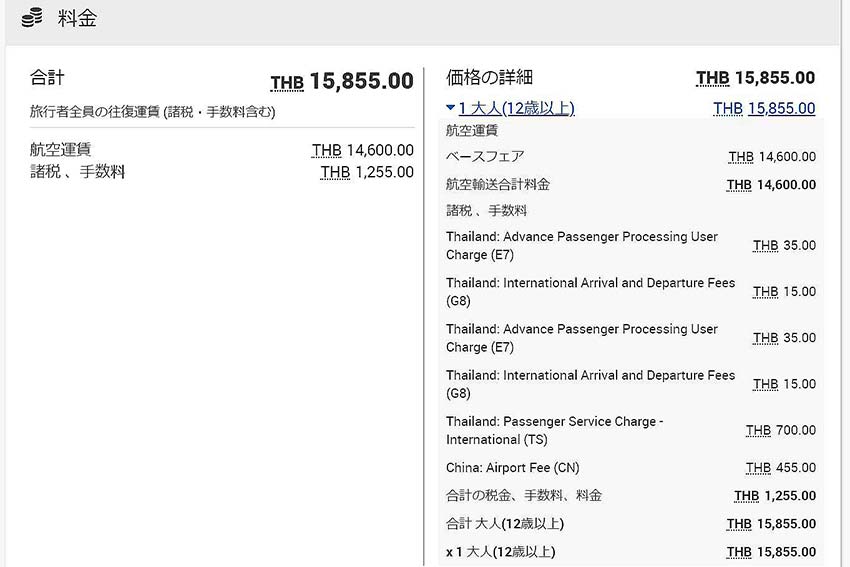850x567 pixels.
Task: Click Passenger Service Charge - International (TS) row
Action: [630, 430]
